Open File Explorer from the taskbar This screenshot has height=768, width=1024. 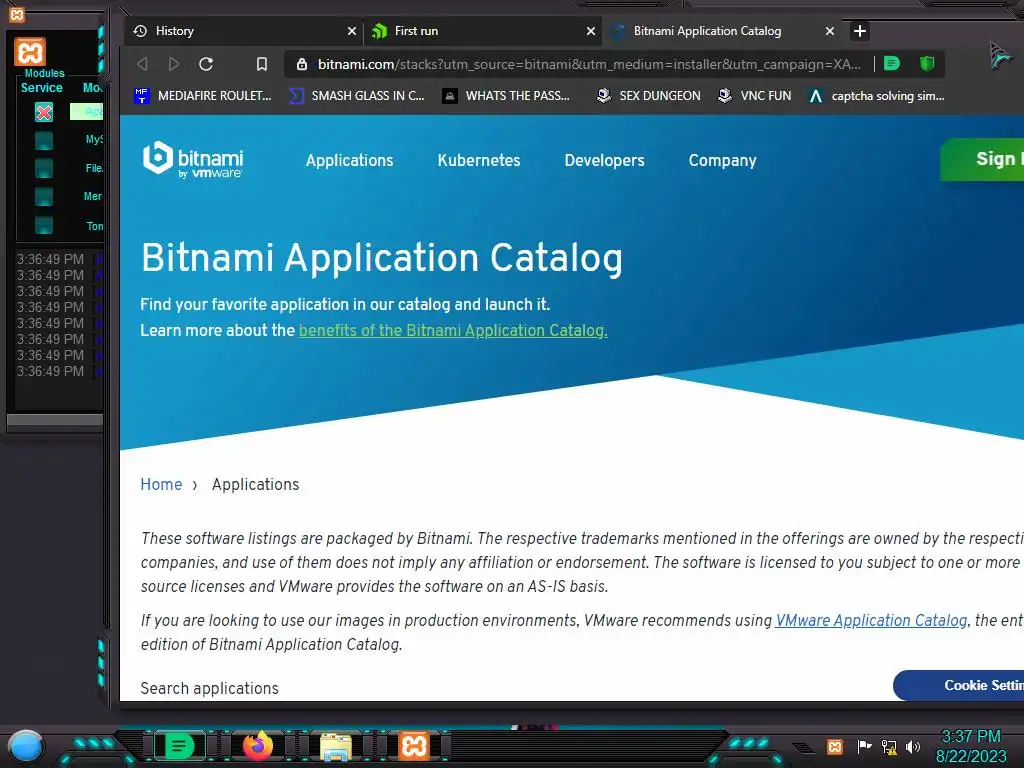[336, 746]
